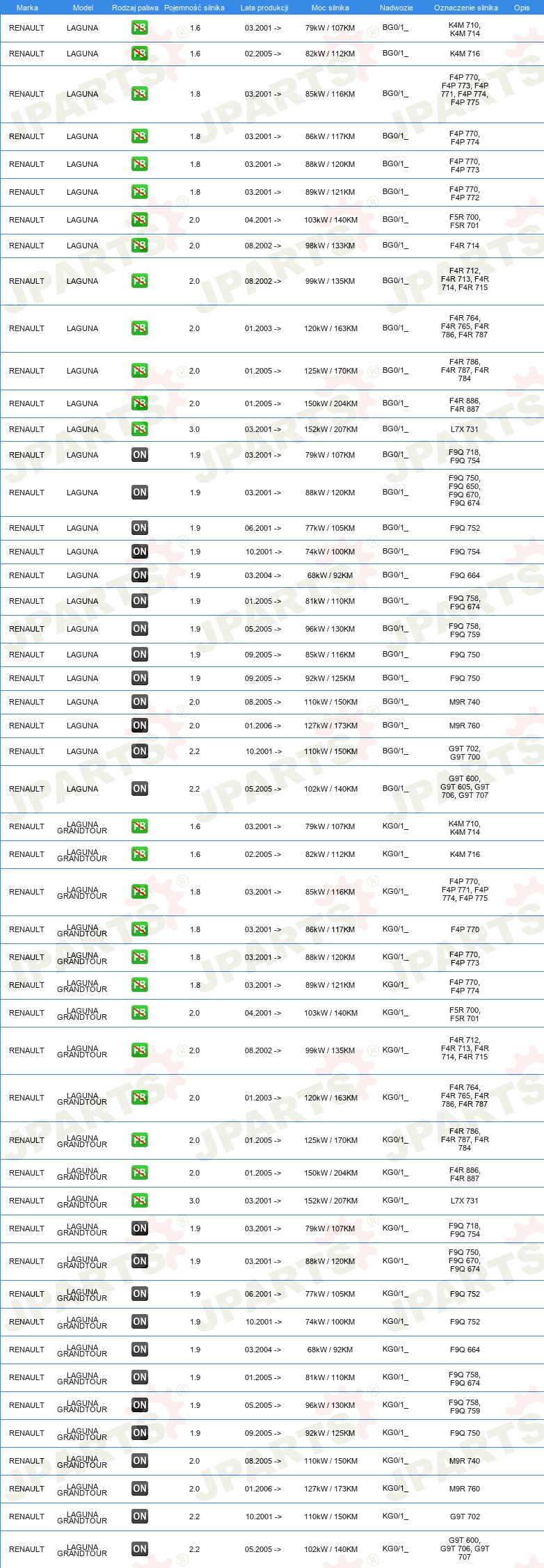Click the F5R 700, F5R 701 cell in the BG0/1_ row

tap(465, 221)
